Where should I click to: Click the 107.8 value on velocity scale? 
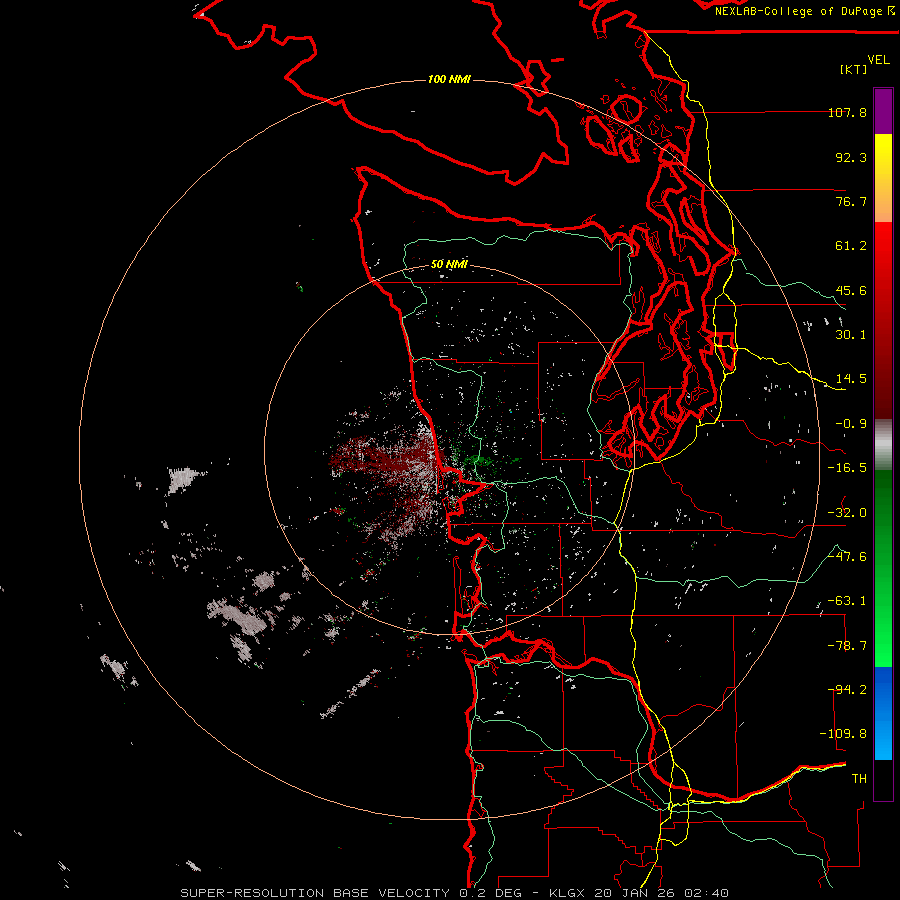[847, 112]
